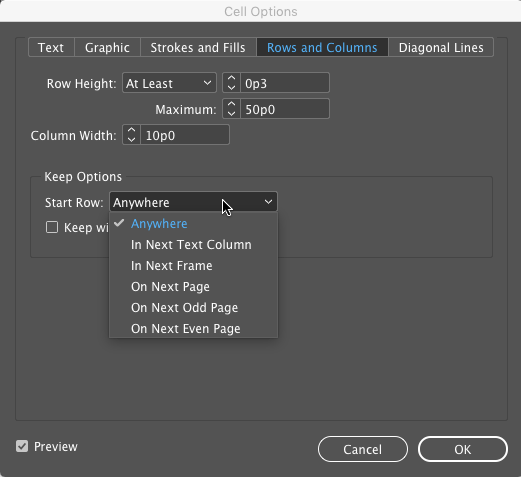This screenshot has height=477, width=521.
Task: Switch to the Diagonal Lines tab
Action: coord(441,48)
